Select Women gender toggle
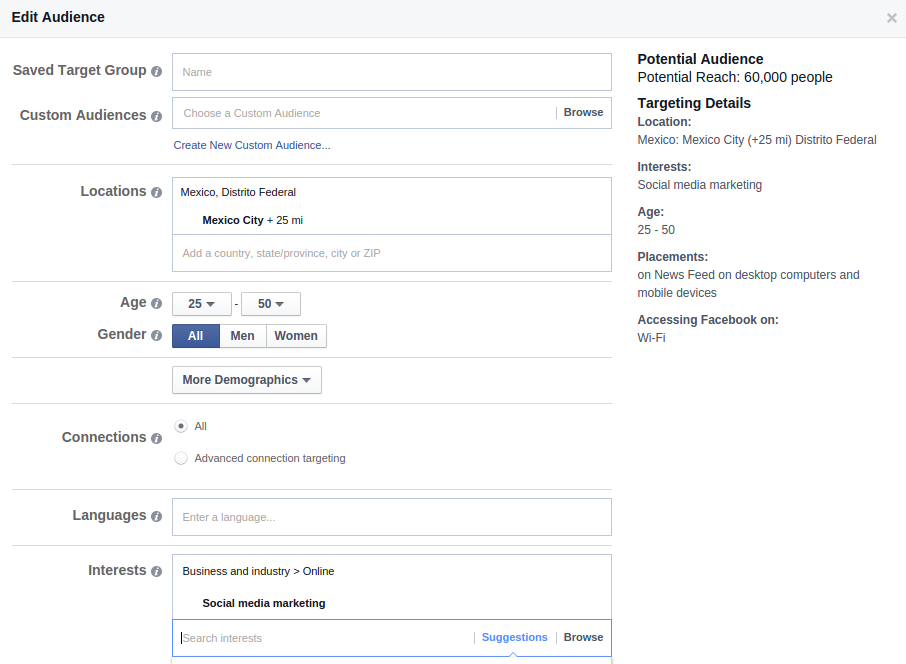 point(296,336)
